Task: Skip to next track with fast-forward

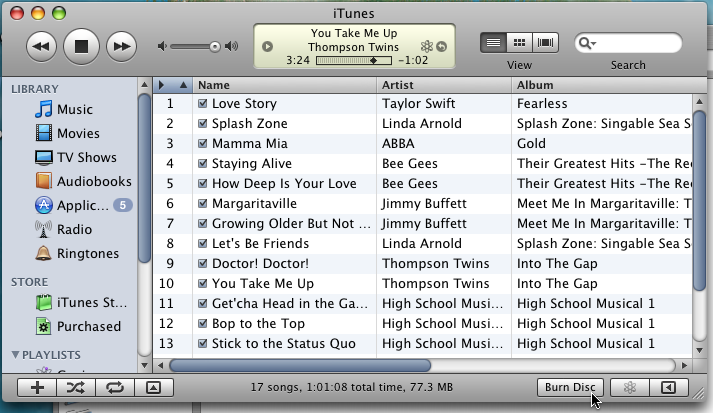Action: click(x=121, y=46)
